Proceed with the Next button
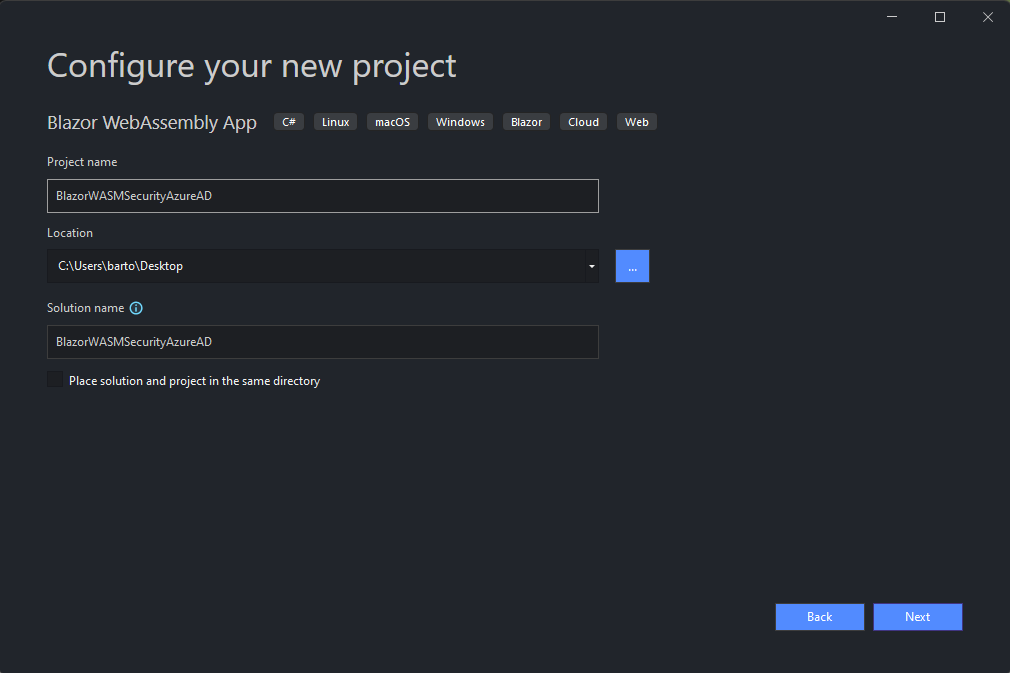 point(917,617)
